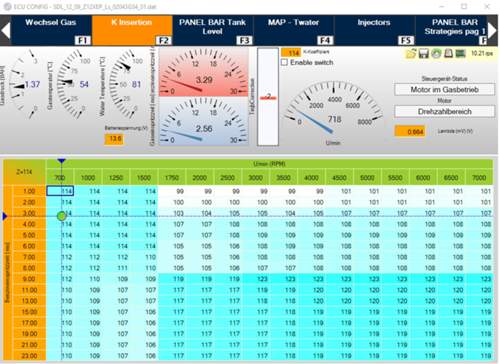This screenshot has height=364, width=500.
Task: Select the 3000 RPM column header
Action: coord(255,177)
